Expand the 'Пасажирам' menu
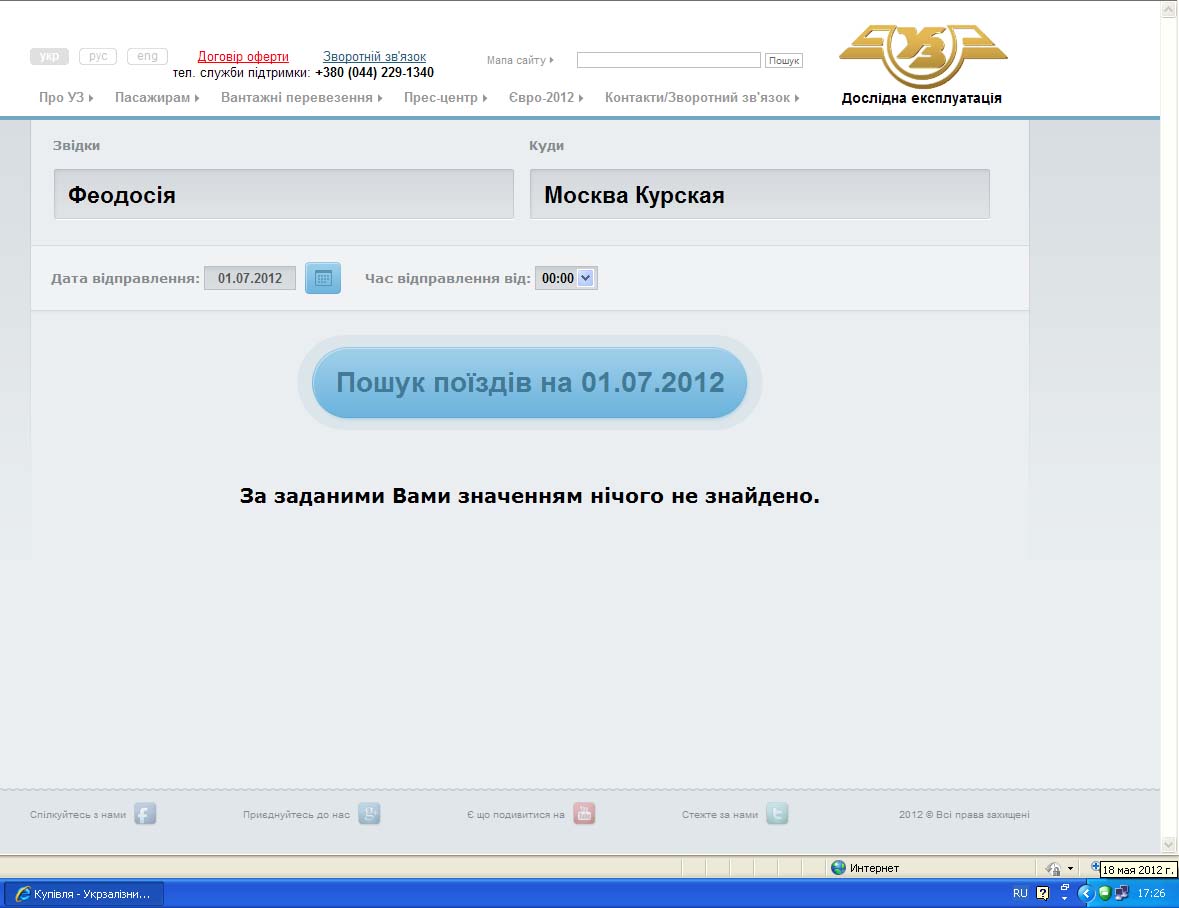Screen dimensions: 1179x908 [x=157, y=98]
